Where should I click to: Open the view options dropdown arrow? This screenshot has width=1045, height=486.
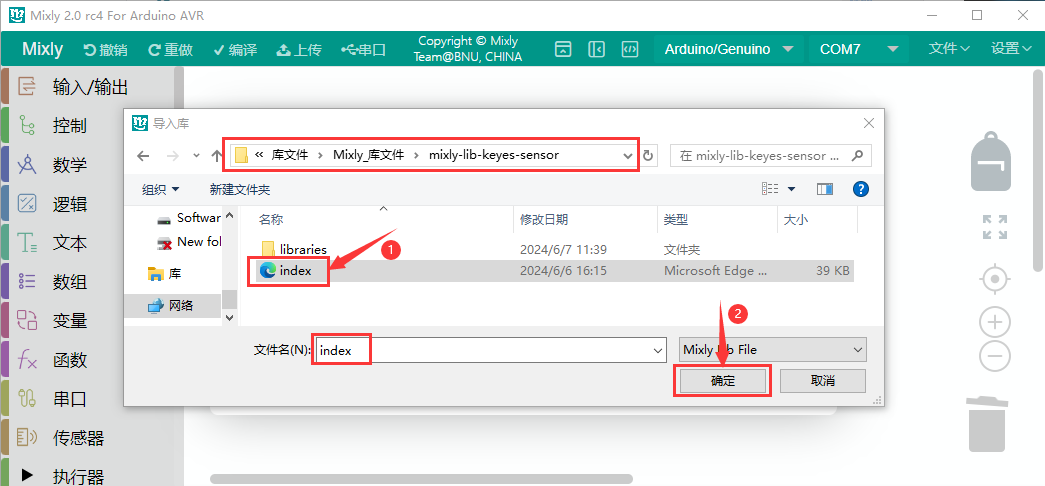click(792, 189)
